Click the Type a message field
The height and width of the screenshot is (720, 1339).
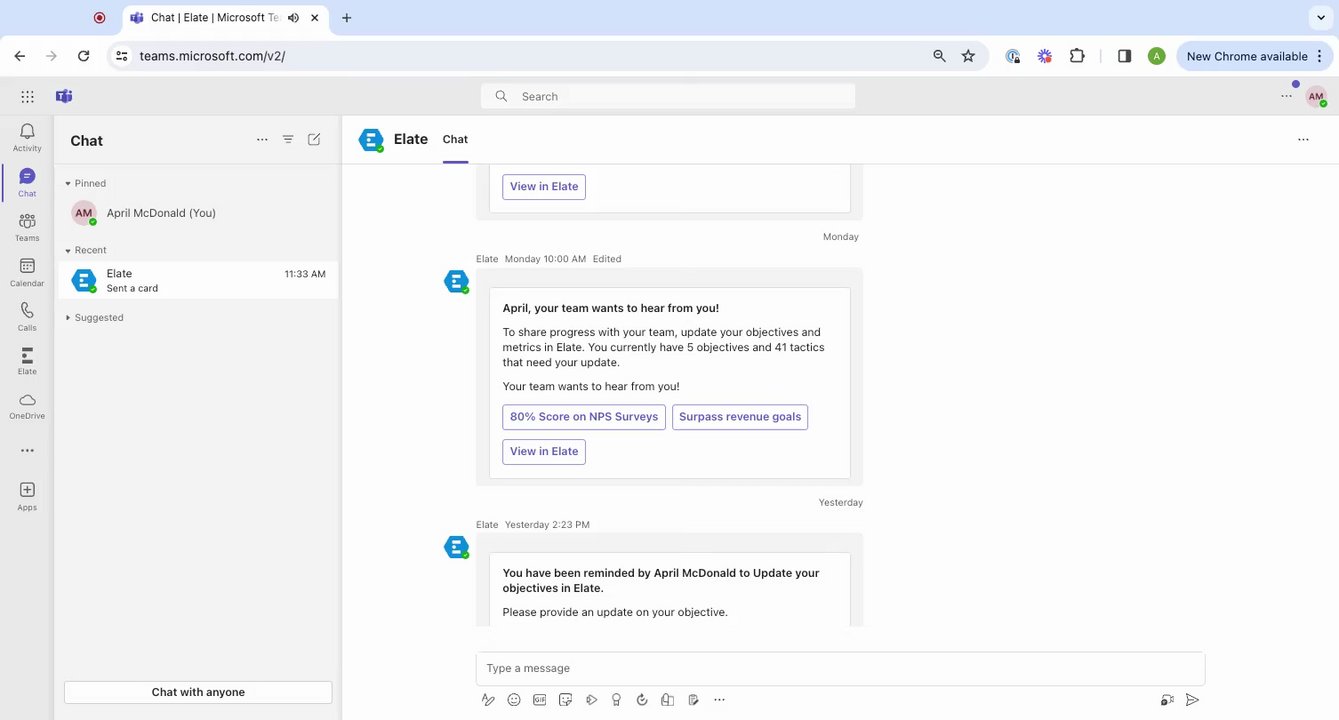pos(840,668)
